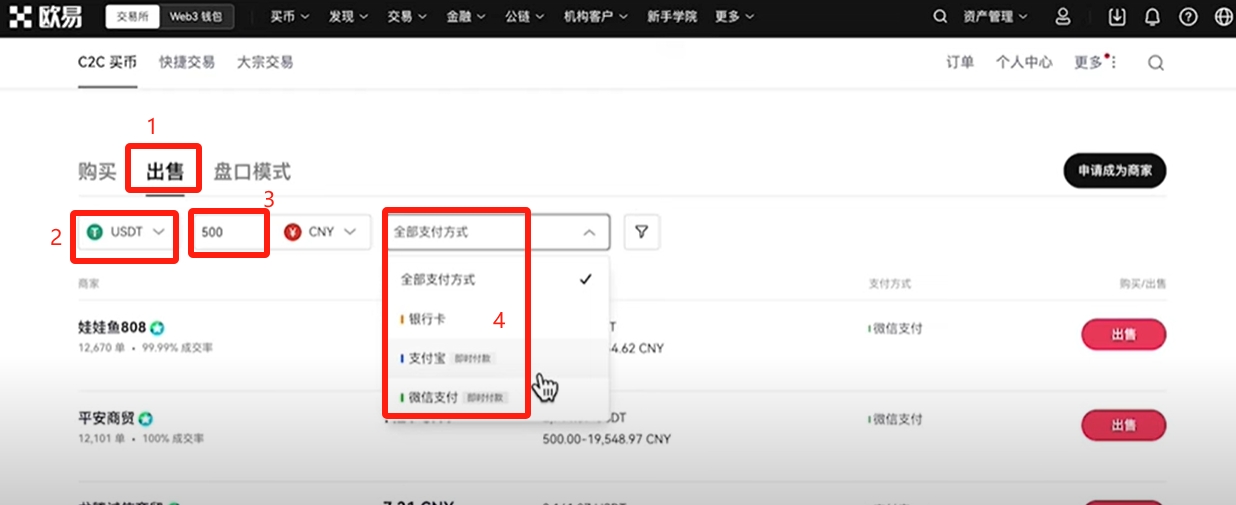Image resolution: width=1236 pixels, height=505 pixels.
Task: Switch to Web3 钱包 mode toggle
Action: pyautogui.click(x=197, y=17)
